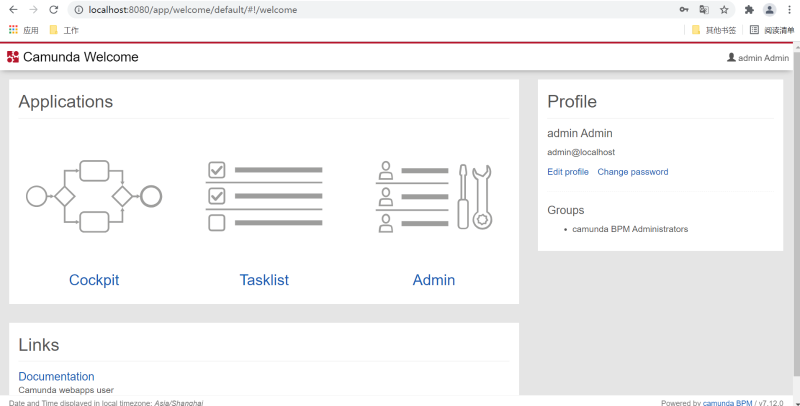Open the Tasklist application link

click(x=264, y=280)
